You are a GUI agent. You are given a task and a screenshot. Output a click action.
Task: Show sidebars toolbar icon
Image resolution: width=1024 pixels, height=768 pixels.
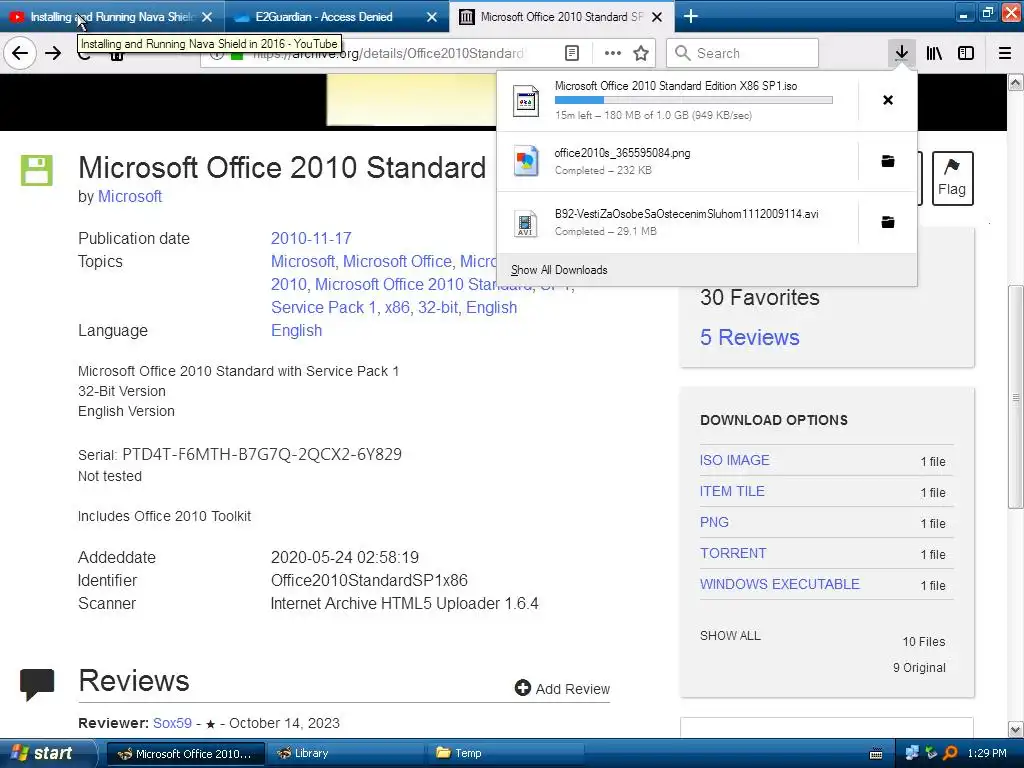tap(966, 53)
